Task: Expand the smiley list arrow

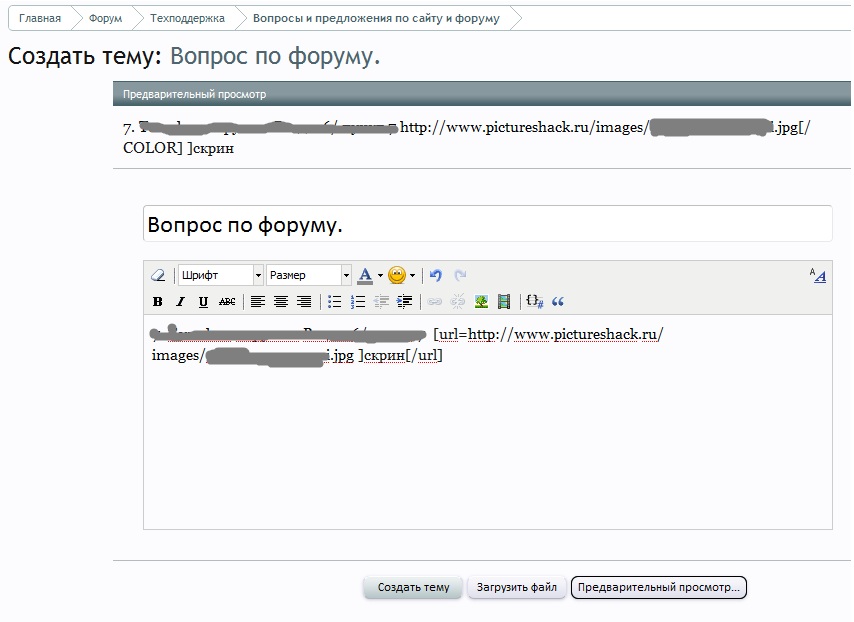Action: pos(412,275)
